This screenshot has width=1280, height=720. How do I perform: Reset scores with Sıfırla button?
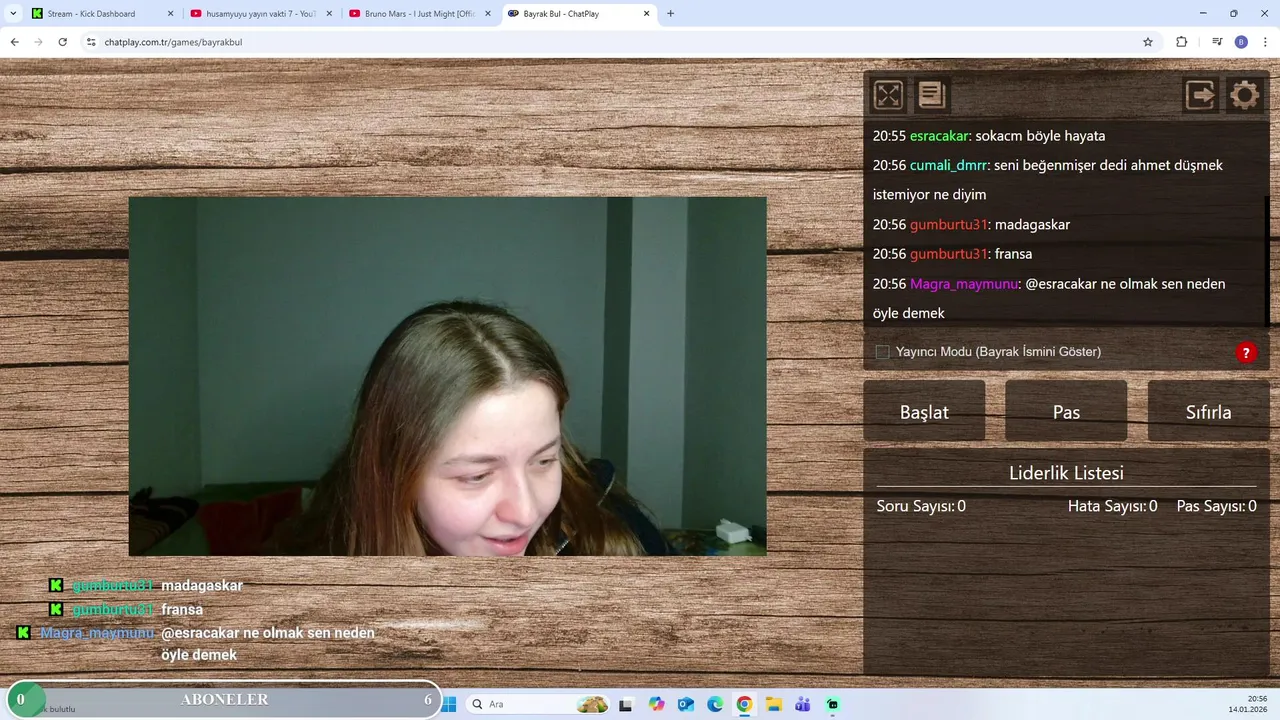tap(1208, 412)
